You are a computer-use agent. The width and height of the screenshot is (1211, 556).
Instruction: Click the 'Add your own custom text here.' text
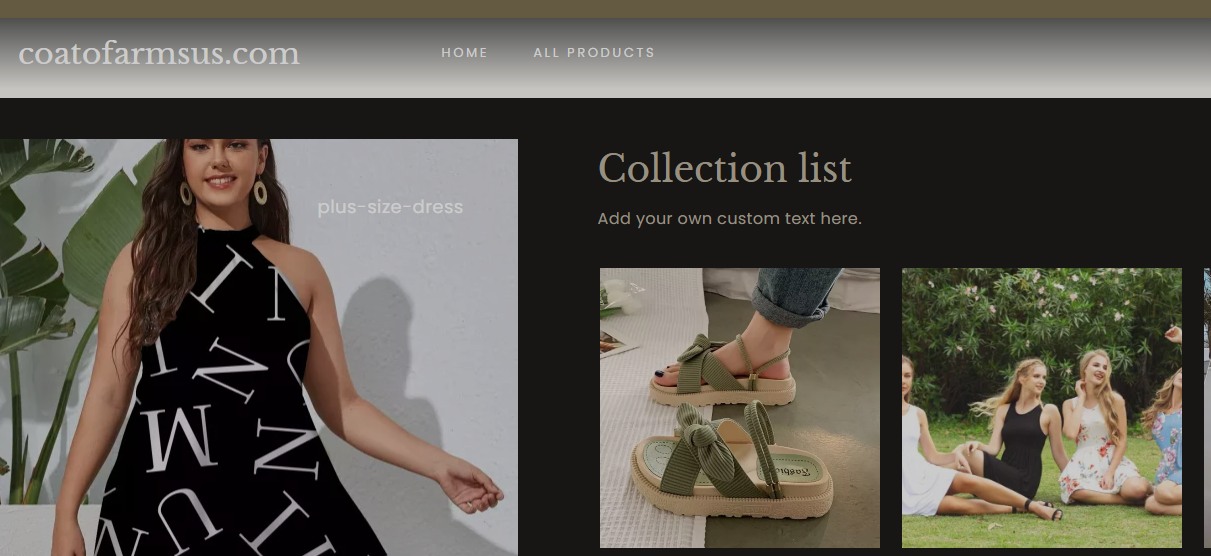(730, 218)
